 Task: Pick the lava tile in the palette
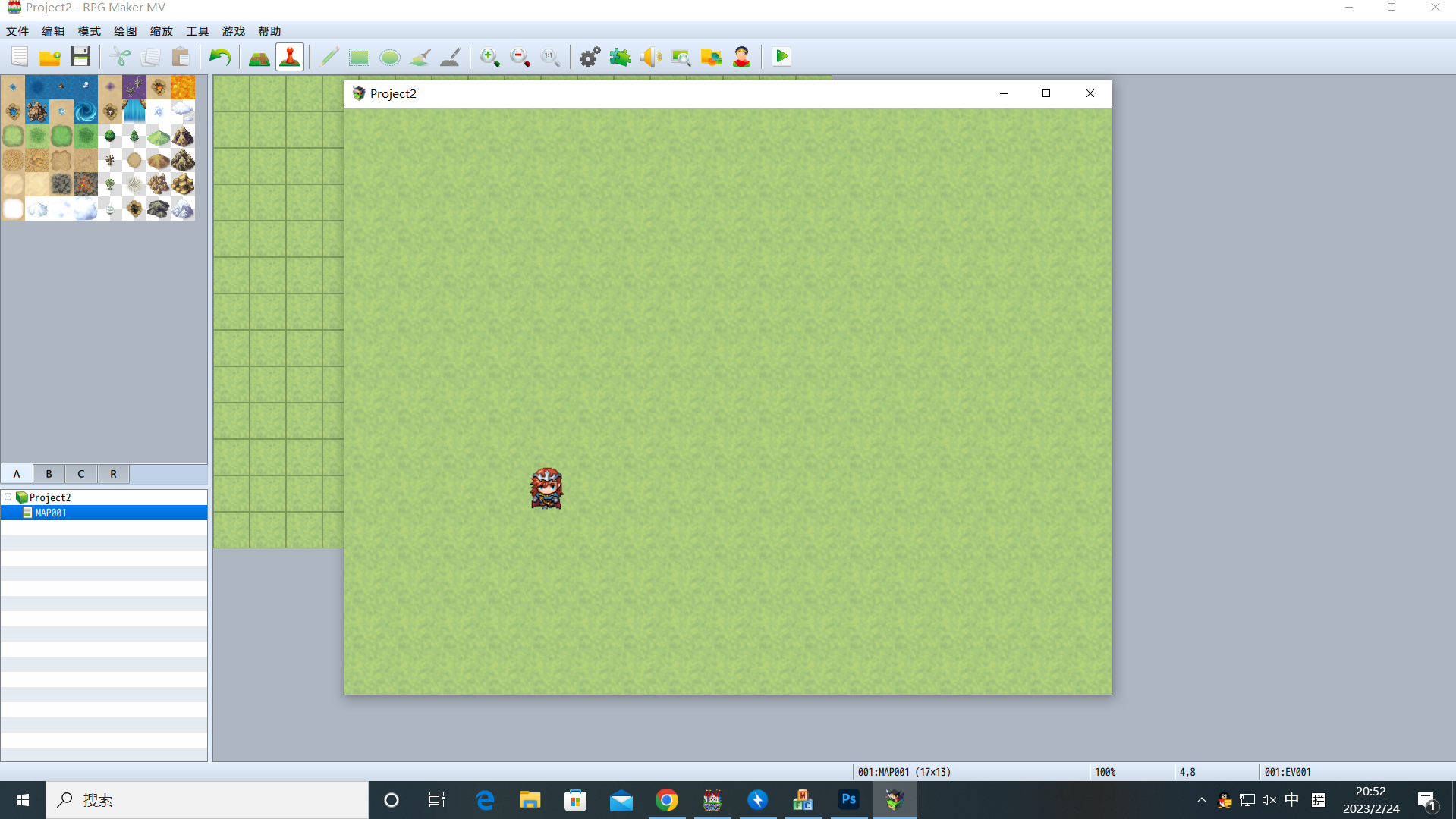click(x=183, y=87)
